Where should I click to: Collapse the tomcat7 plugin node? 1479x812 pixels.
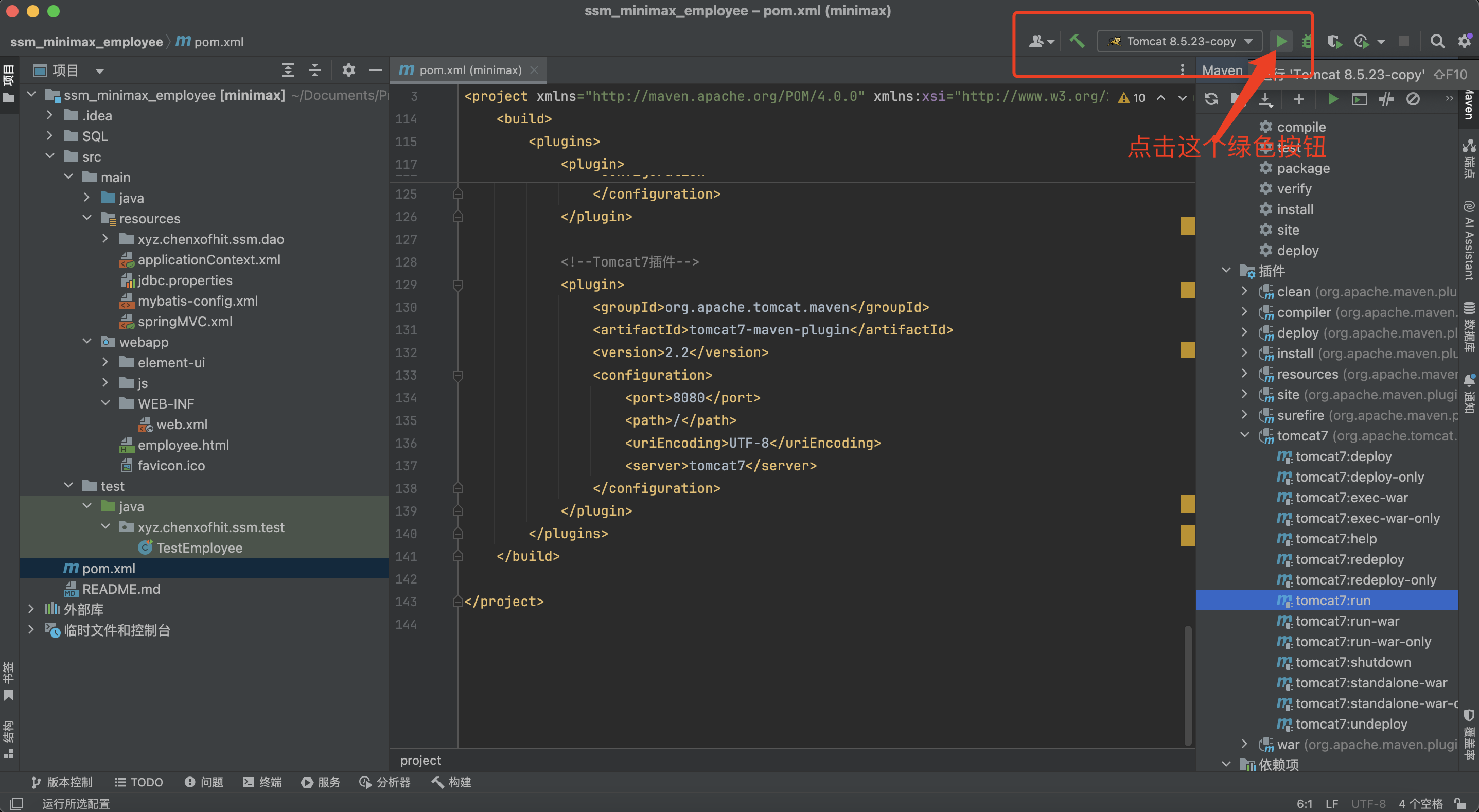click(1244, 435)
